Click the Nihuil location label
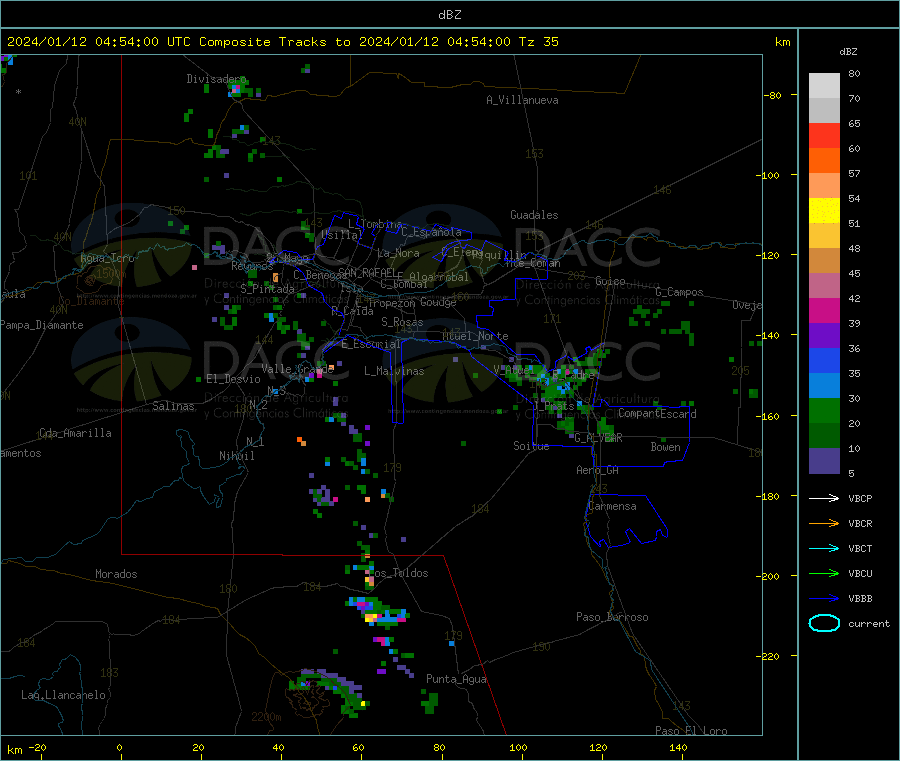The width and height of the screenshot is (900, 761). point(236,456)
